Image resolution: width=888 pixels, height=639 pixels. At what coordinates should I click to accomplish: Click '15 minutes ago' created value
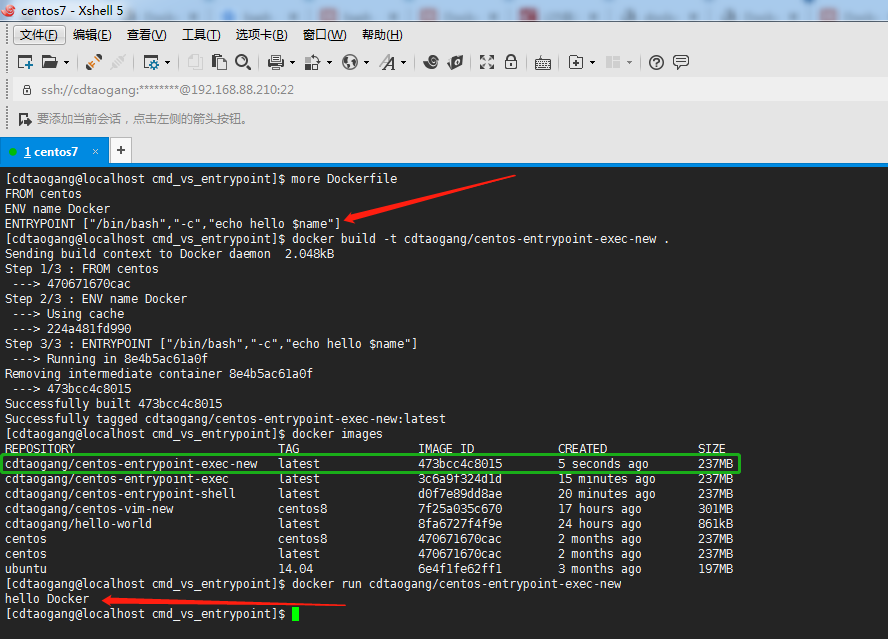click(x=607, y=479)
